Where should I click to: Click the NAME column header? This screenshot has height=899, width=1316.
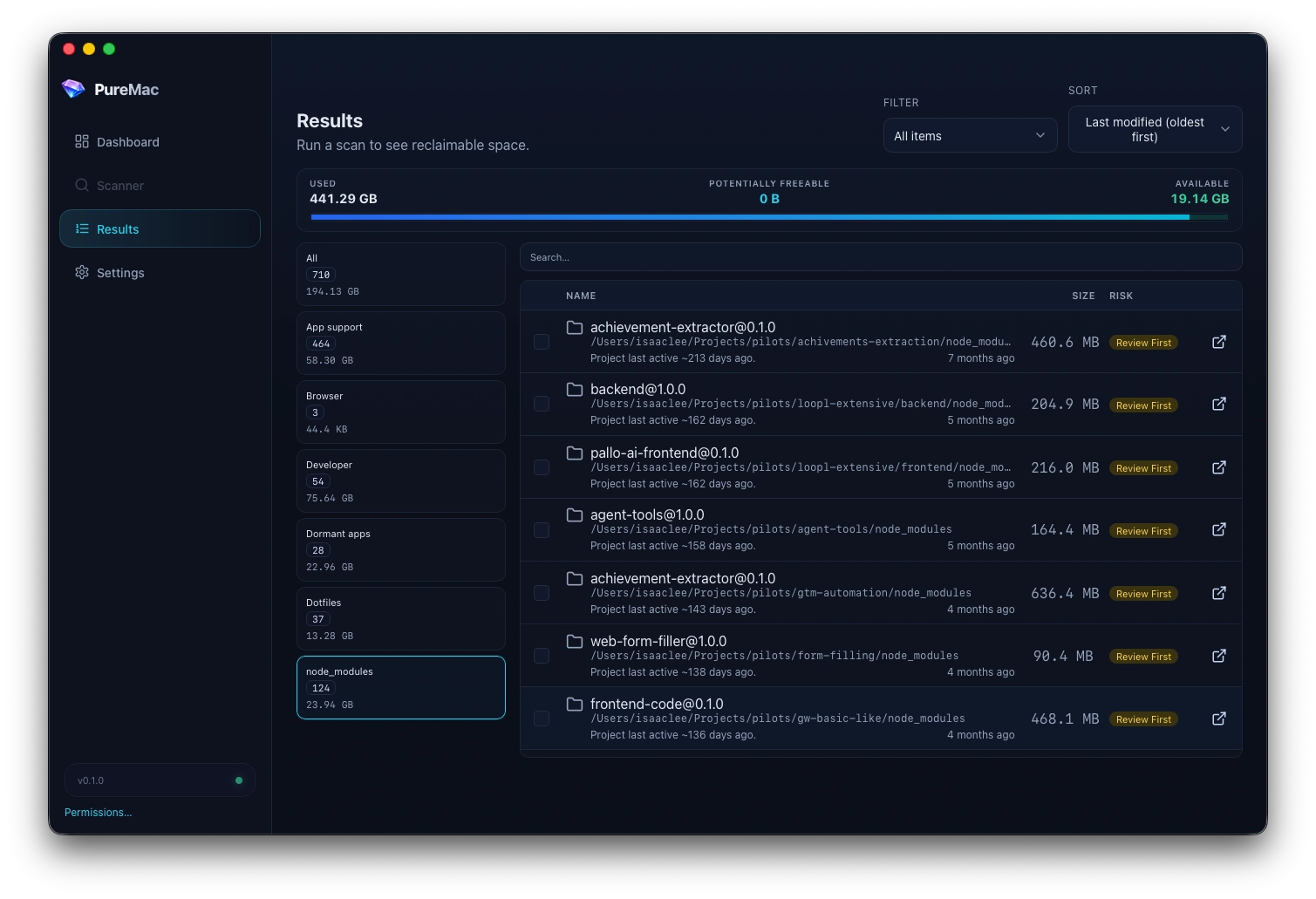pyautogui.click(x=581, y=296)
